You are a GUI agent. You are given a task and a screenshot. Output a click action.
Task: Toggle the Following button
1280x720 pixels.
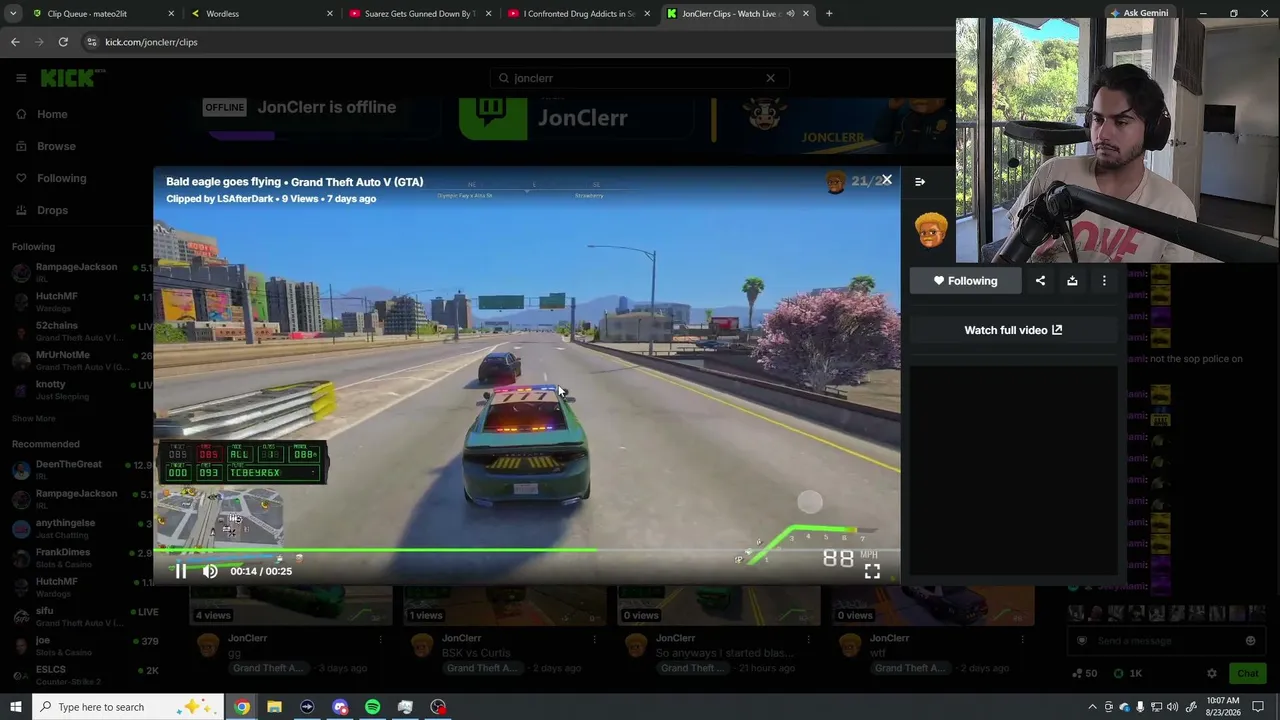coord(965,281)
